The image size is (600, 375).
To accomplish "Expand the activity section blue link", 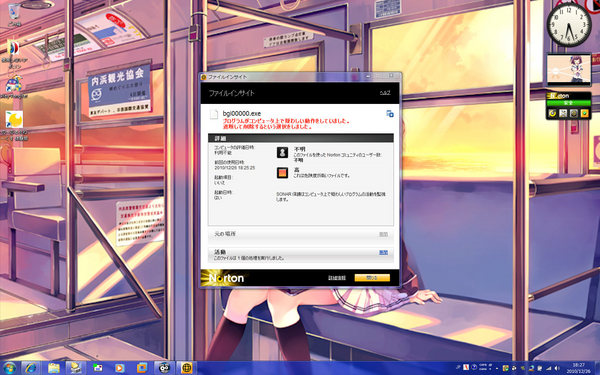I will point(383,253).
